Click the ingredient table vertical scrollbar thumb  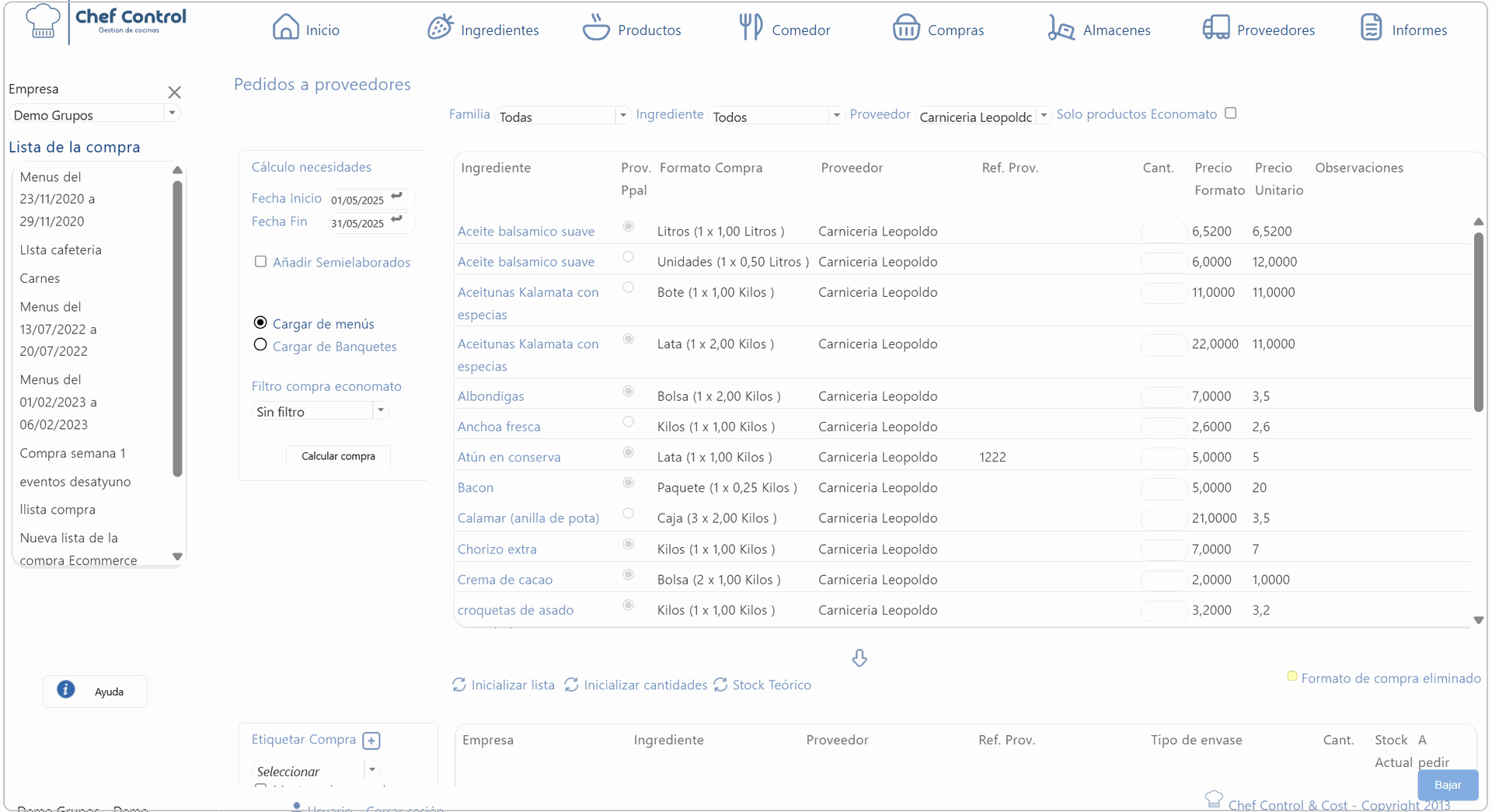[x=1478, y=320]
